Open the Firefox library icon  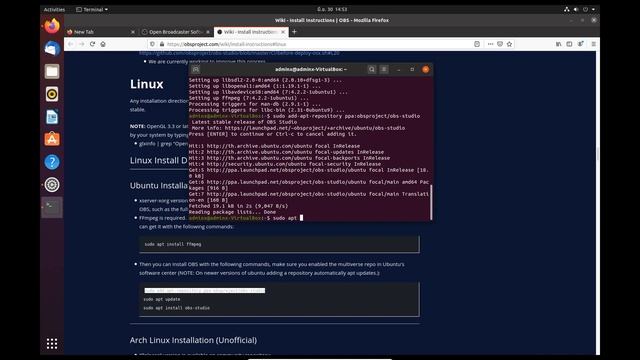pos(558,44)
